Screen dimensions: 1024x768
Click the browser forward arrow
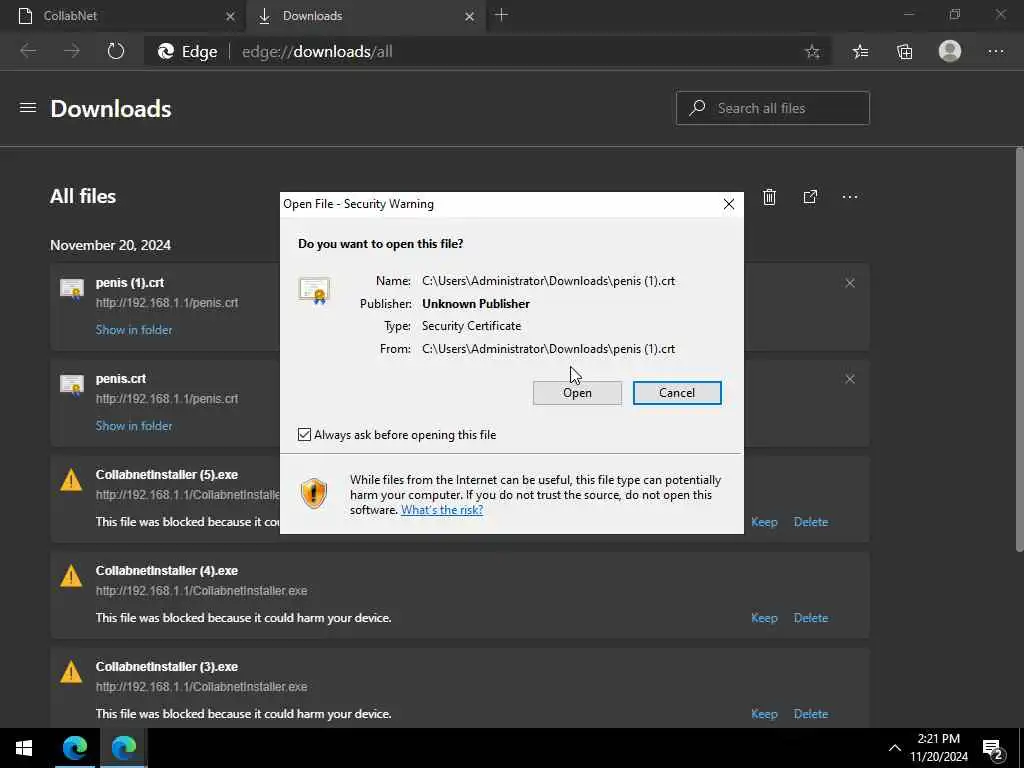point(71,51)
